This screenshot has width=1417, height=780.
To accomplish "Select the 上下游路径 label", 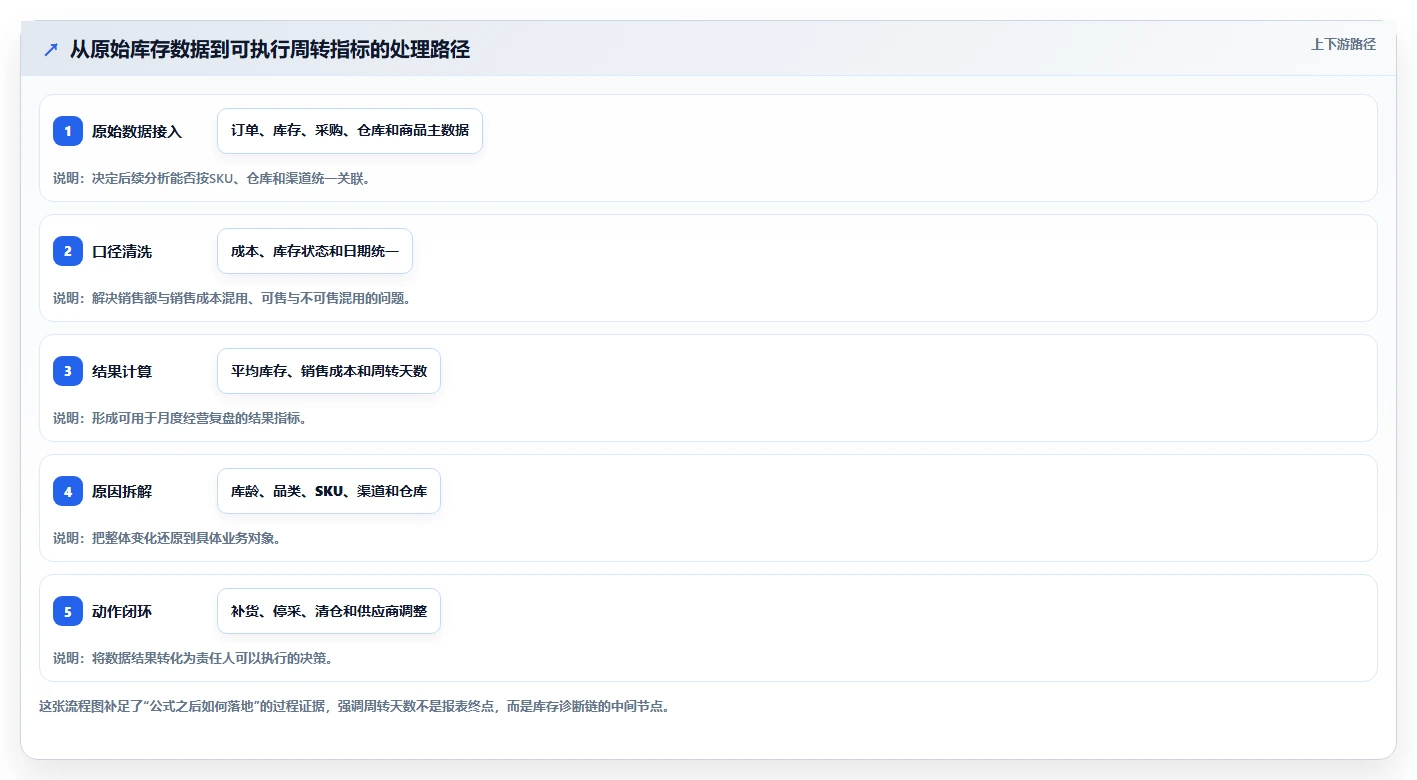I will coord(1343,44).
